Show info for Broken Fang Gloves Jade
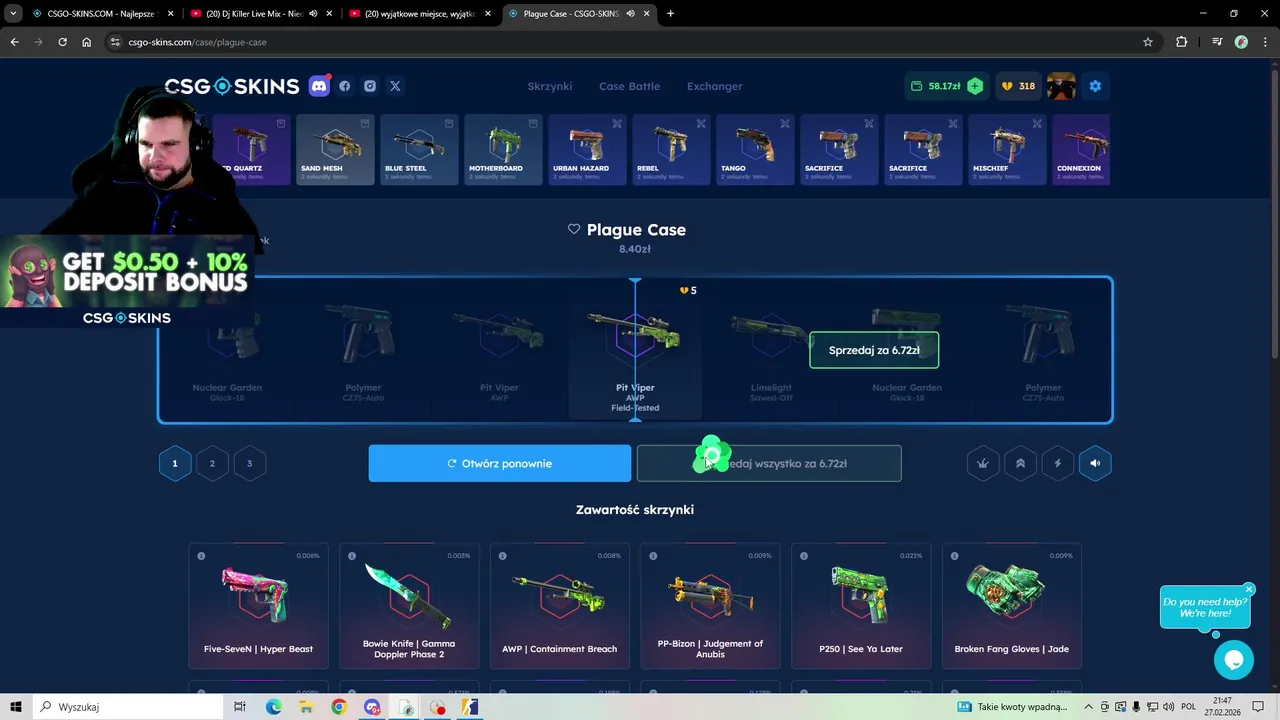Image resolution: width=1280 pixels, height=720 pixels. [955, 556]
